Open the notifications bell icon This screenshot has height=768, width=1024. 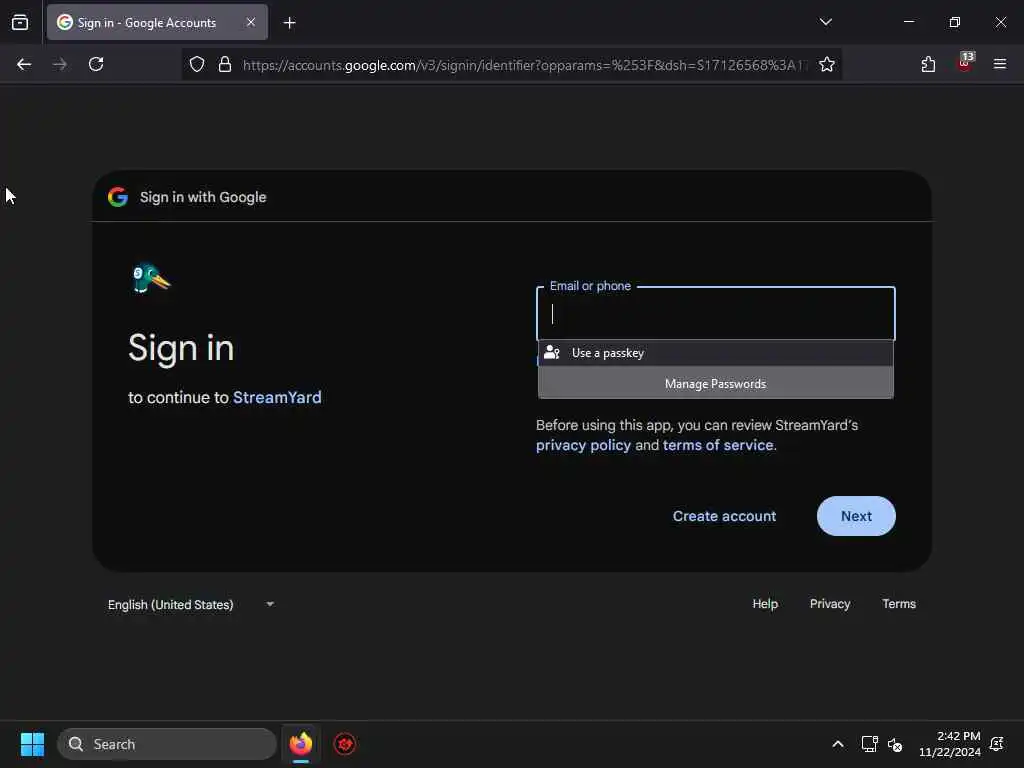click(997, 744)
